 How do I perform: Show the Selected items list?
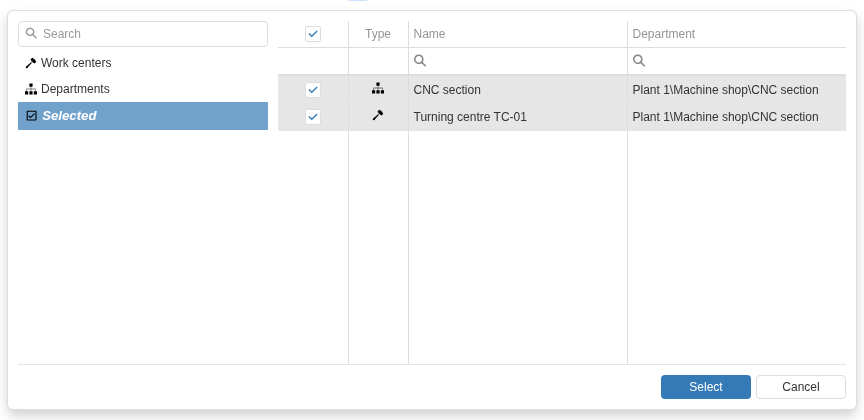(143, 116)
